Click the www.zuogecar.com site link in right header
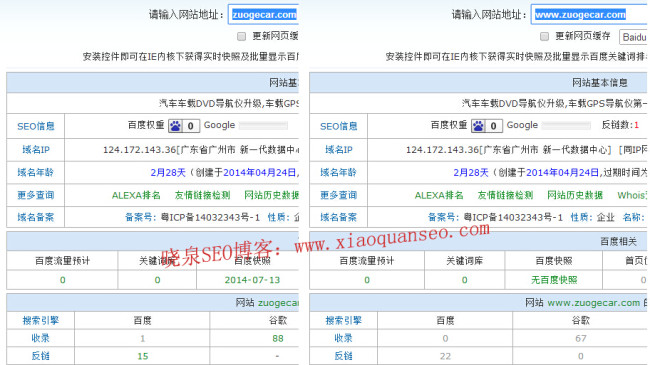650x365 pixels. [594, 303]
